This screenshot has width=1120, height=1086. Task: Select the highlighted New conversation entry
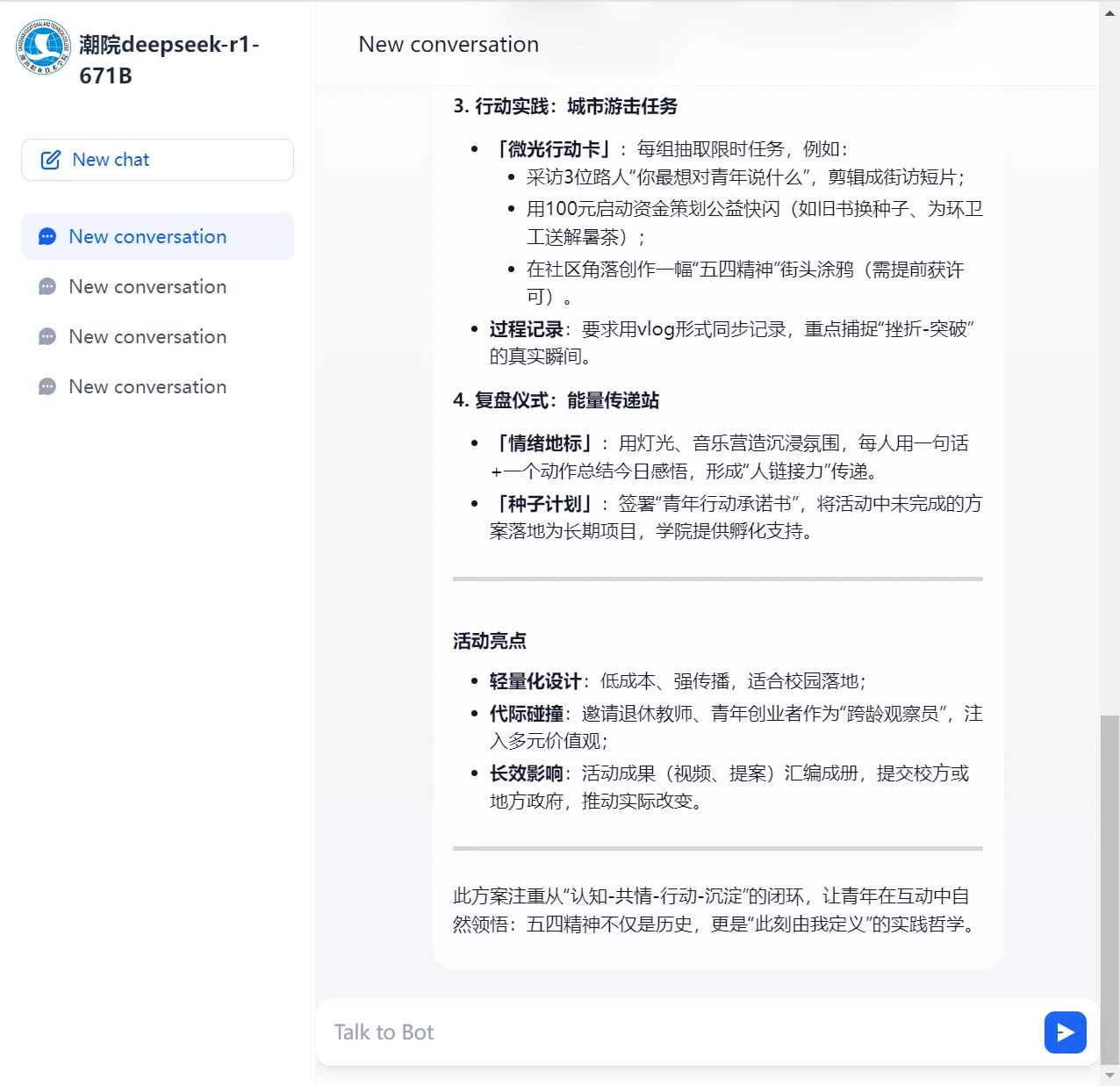click(147, 237)
